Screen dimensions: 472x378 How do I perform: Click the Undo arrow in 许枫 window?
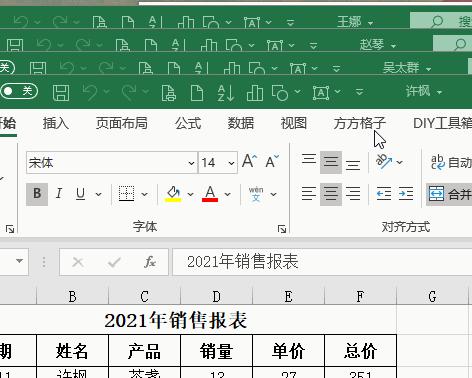[90, 92]
